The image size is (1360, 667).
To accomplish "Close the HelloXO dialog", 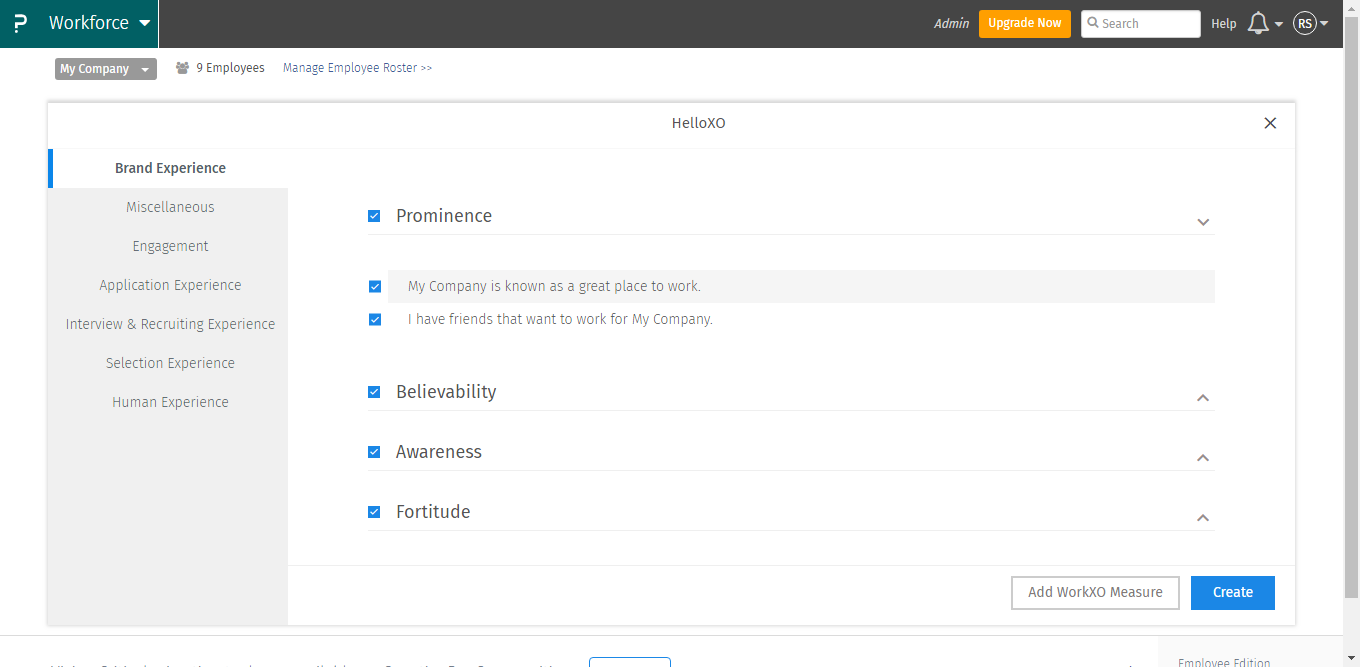I will (1270, 123).
